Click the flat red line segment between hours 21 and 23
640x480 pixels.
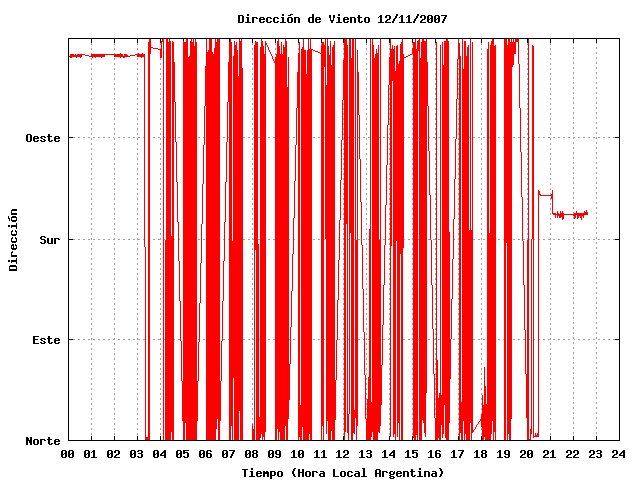point(570,214)
